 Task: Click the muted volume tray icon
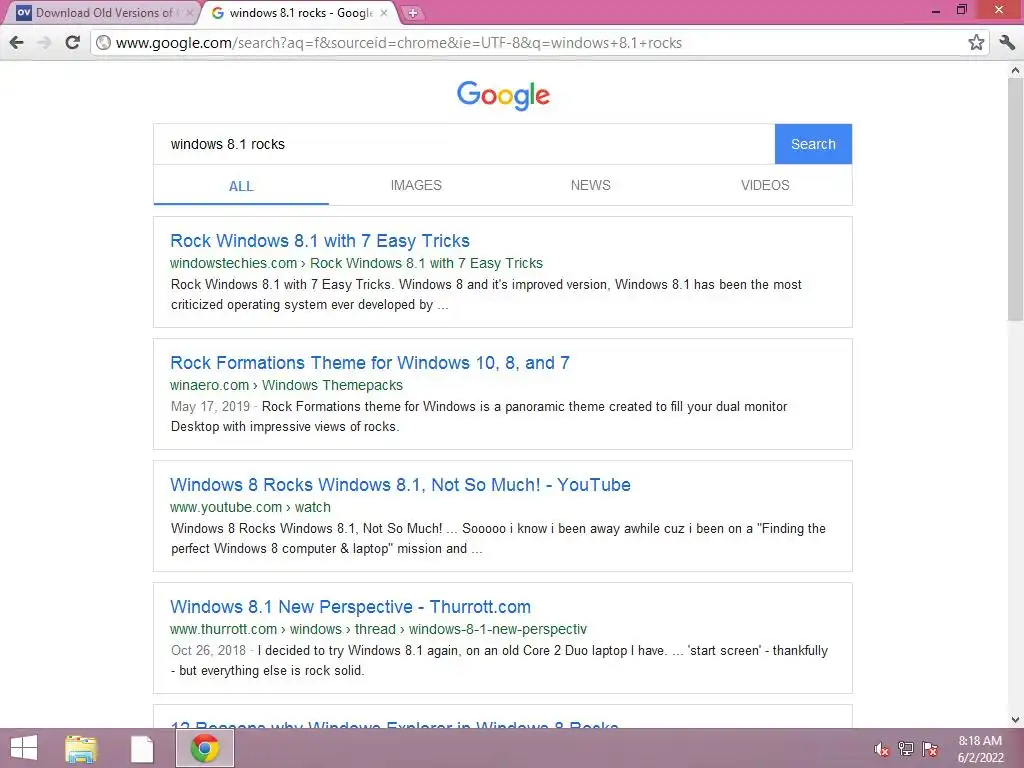[x=881, y=749]
